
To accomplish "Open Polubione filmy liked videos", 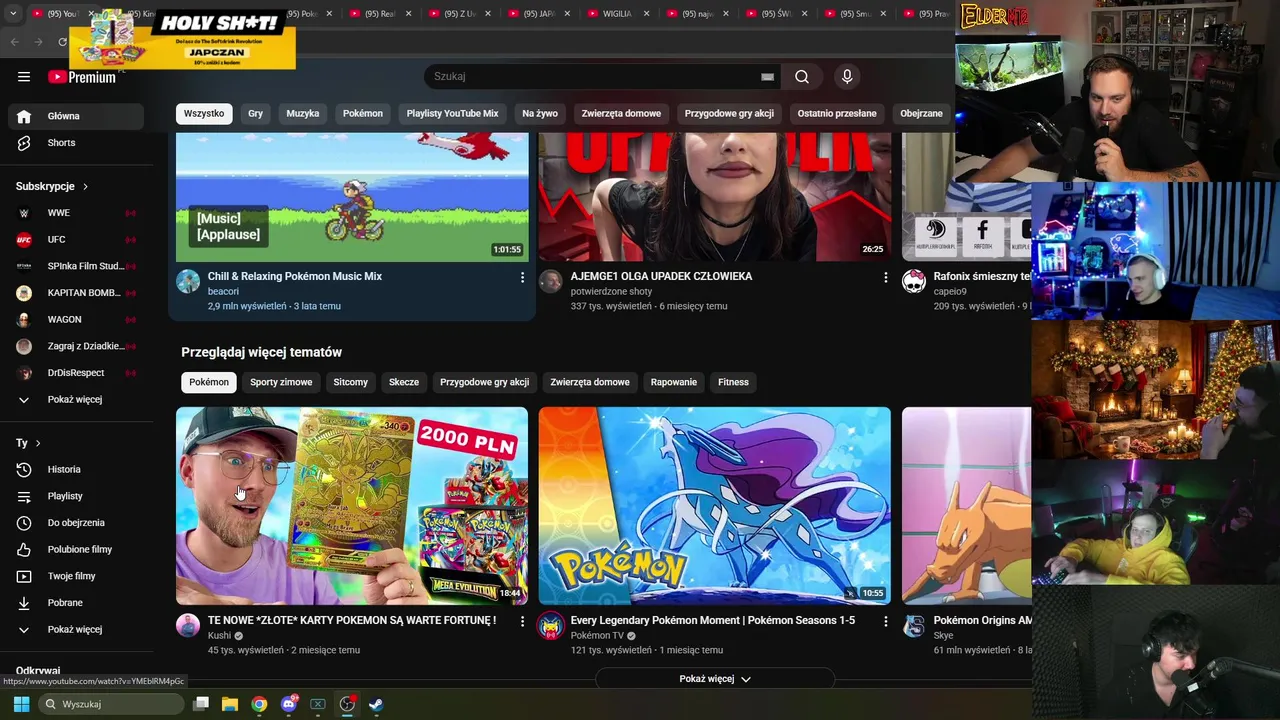I will coord(76,549).
